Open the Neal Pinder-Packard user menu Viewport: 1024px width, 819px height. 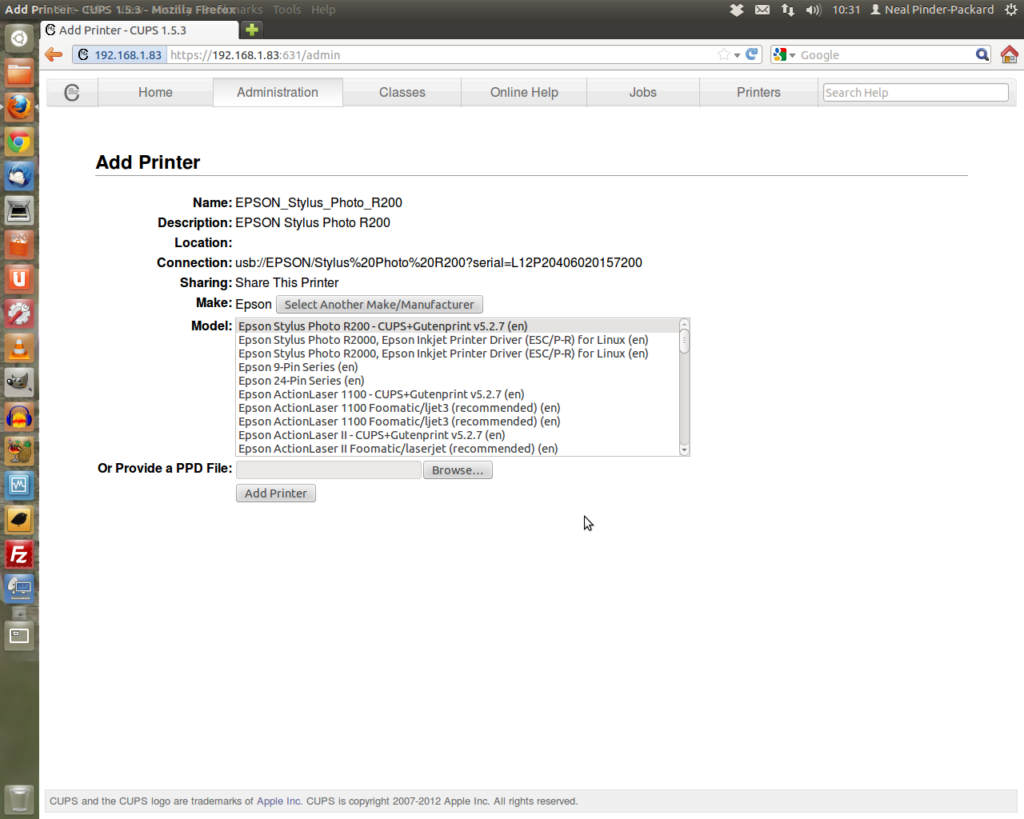932,10
